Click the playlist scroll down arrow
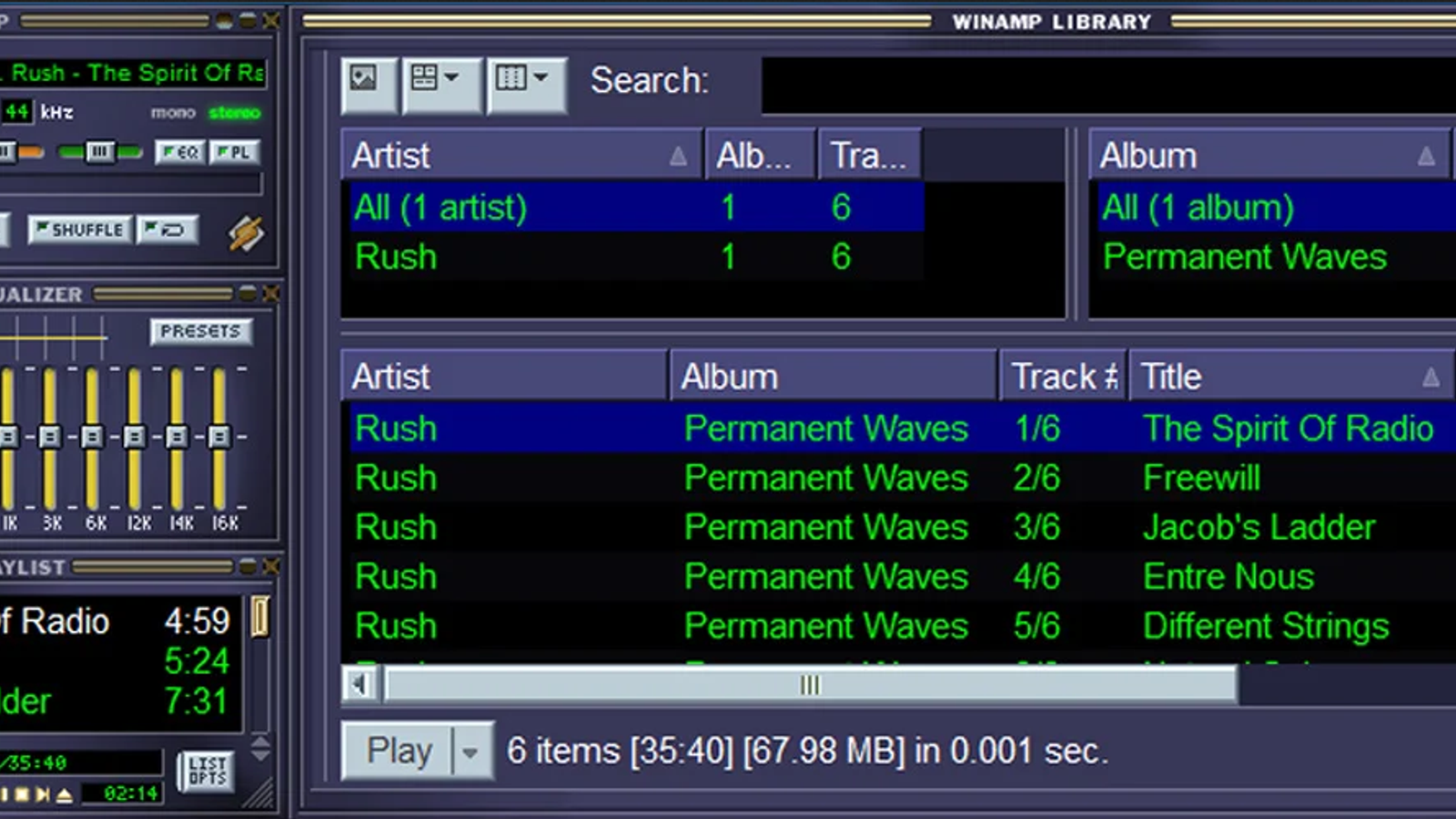This screenshot has height=819, width=1456. pos(260,755)
